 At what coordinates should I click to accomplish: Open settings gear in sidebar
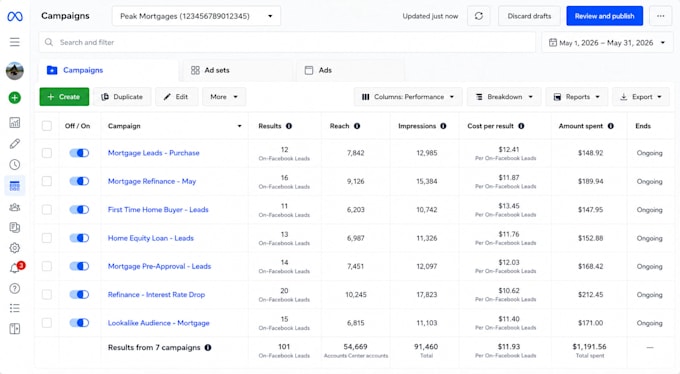[x=15, y=248]
